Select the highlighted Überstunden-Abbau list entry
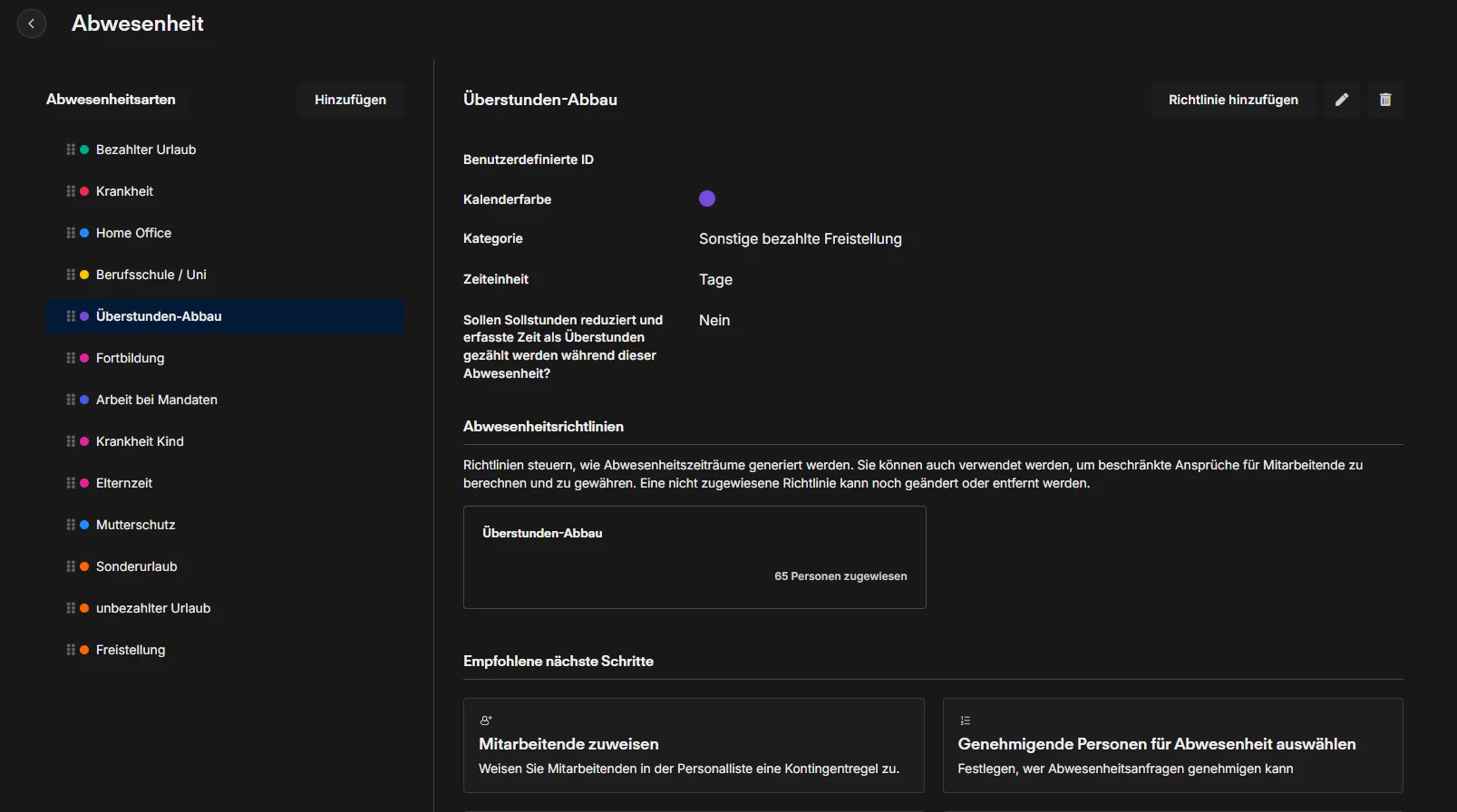Viewport: 1457px width, 812px height. click(225, 316)
